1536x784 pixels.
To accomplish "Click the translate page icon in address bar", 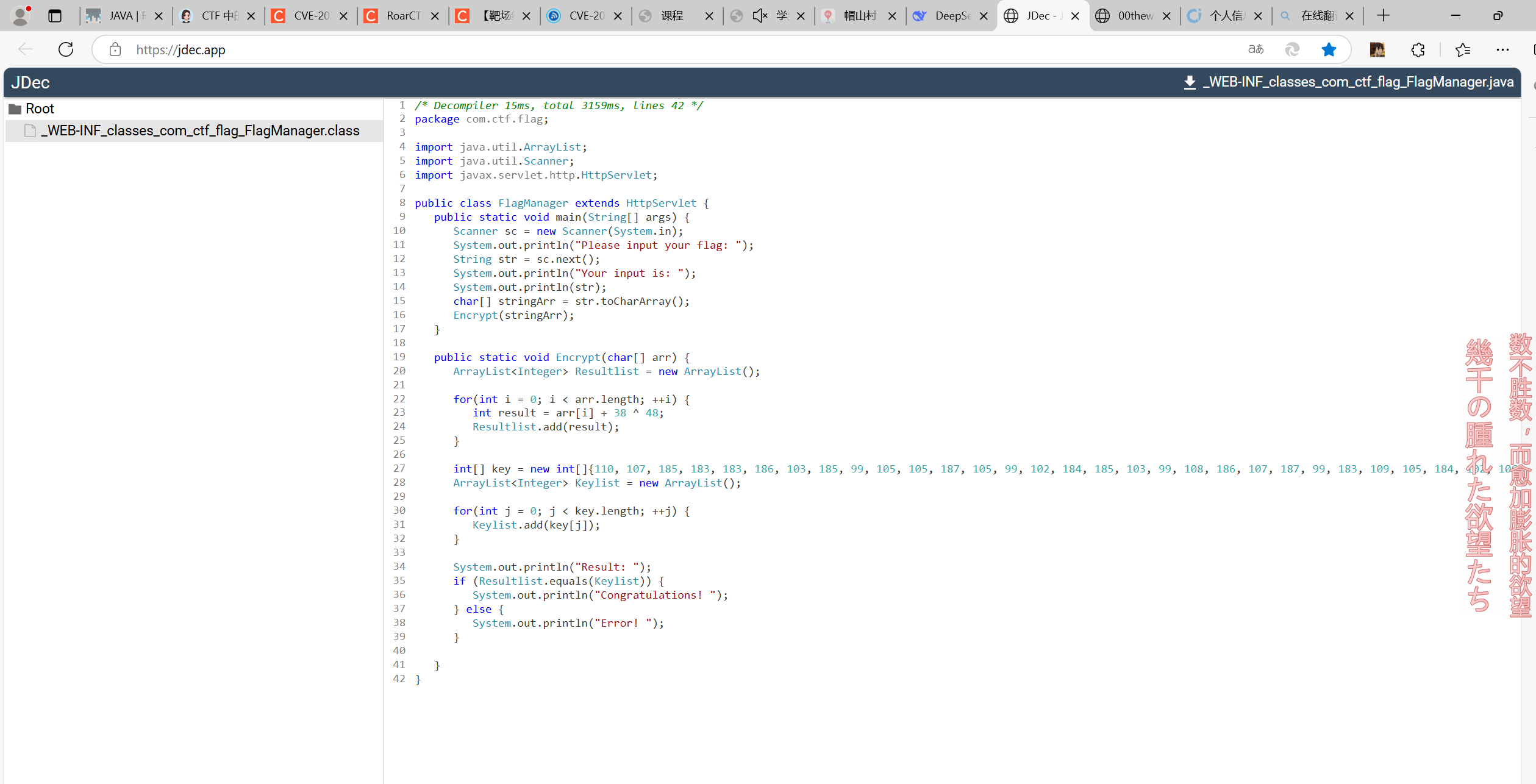I will (x=1256, y=49).
